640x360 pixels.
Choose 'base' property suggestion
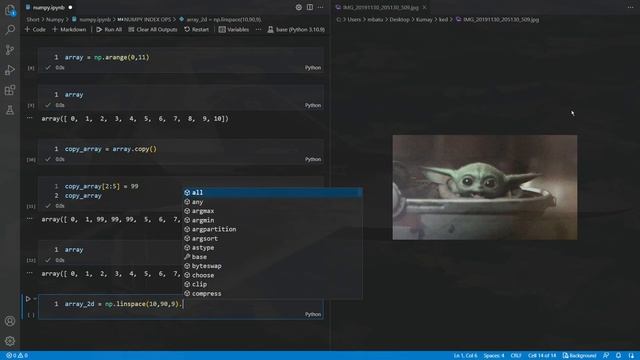click(x=272, y=257)
